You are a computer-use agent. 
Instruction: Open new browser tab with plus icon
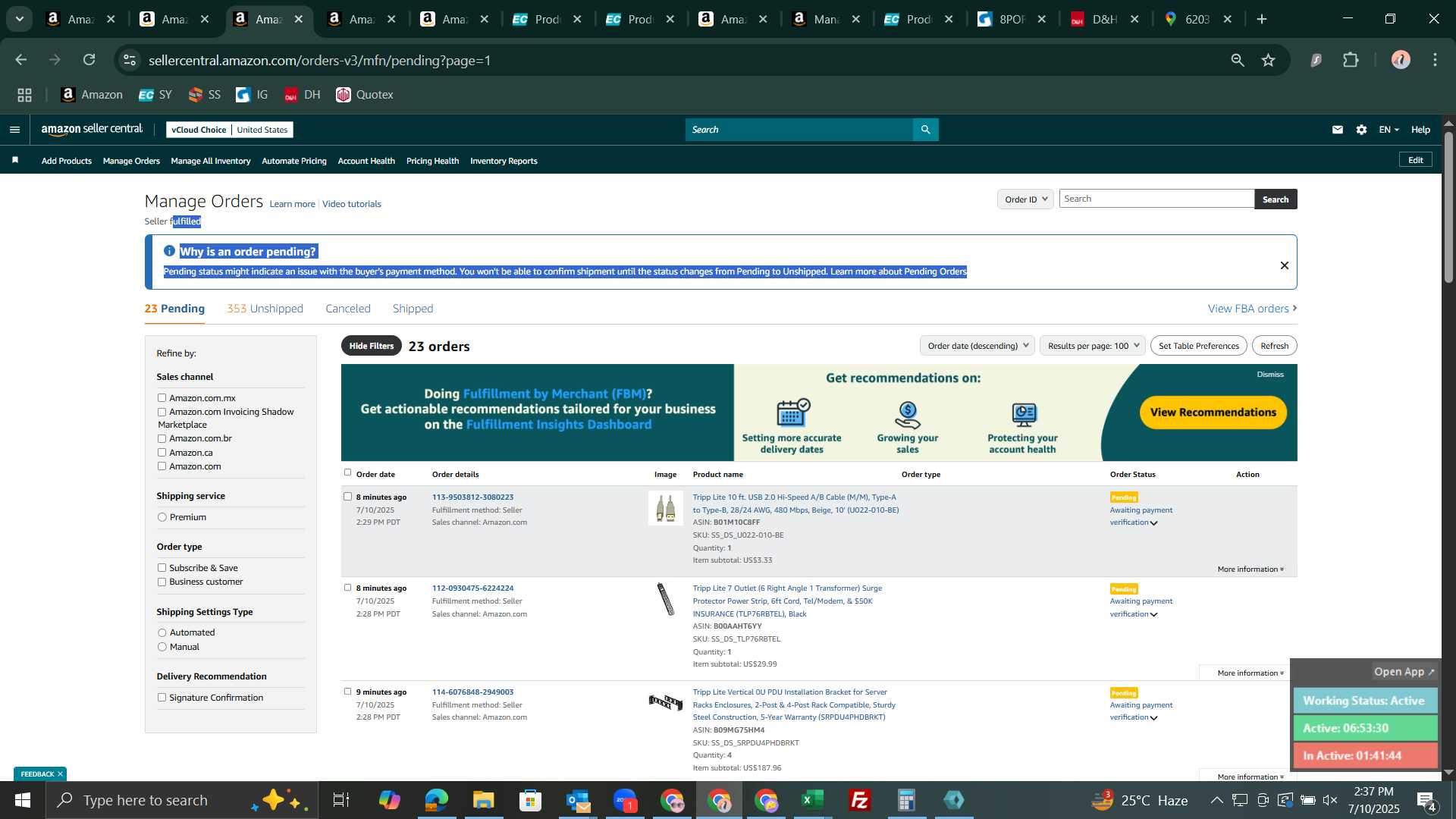[1262, 19]
